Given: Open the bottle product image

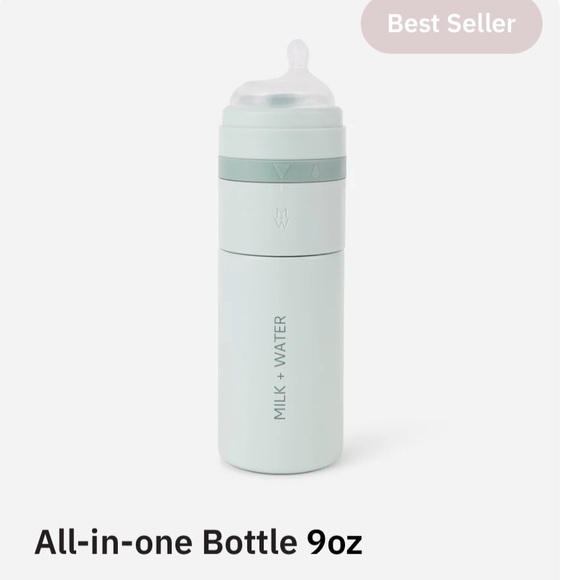Looking at the screenshot, I should point(283,256).
